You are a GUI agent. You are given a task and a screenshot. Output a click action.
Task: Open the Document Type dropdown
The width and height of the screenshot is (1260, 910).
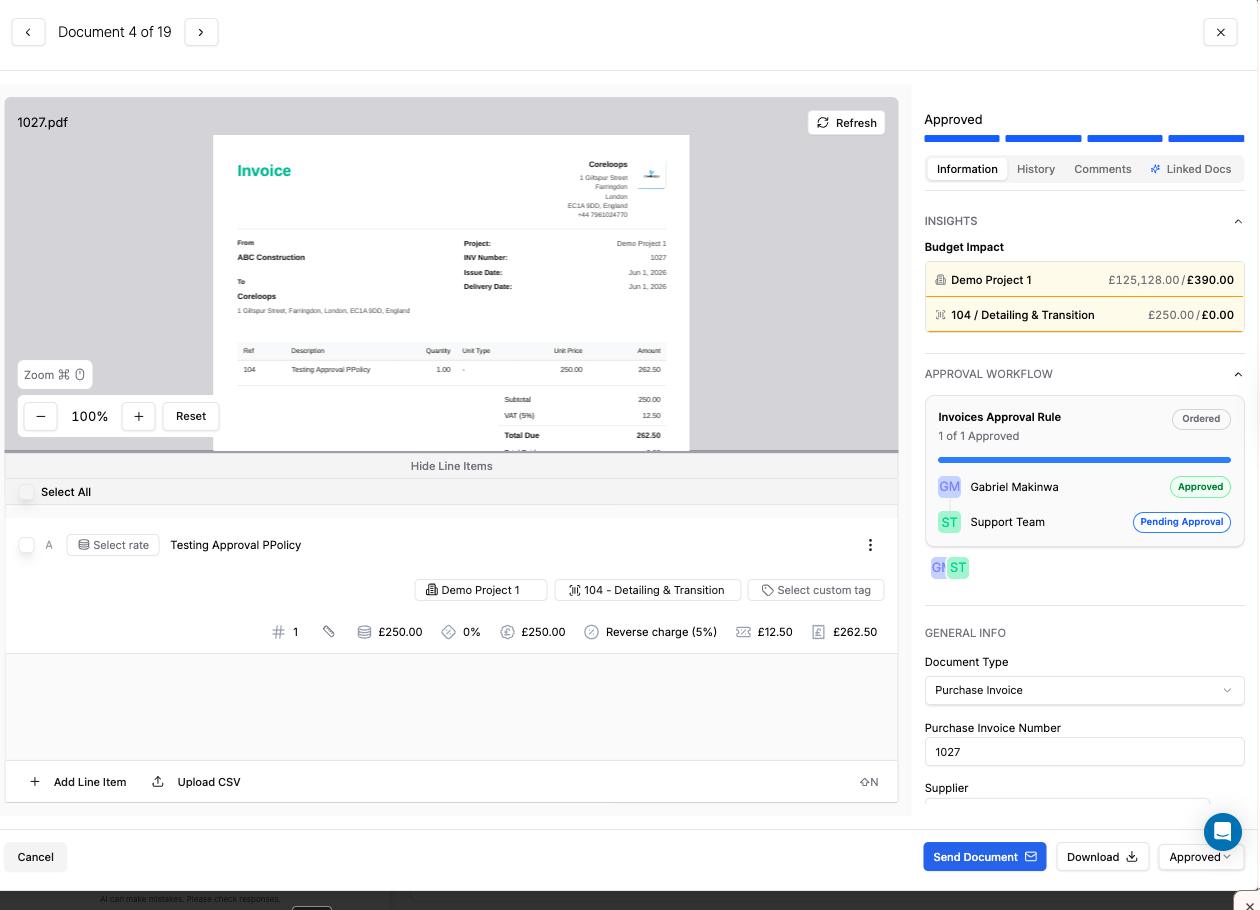click(x=1084, y=690)
